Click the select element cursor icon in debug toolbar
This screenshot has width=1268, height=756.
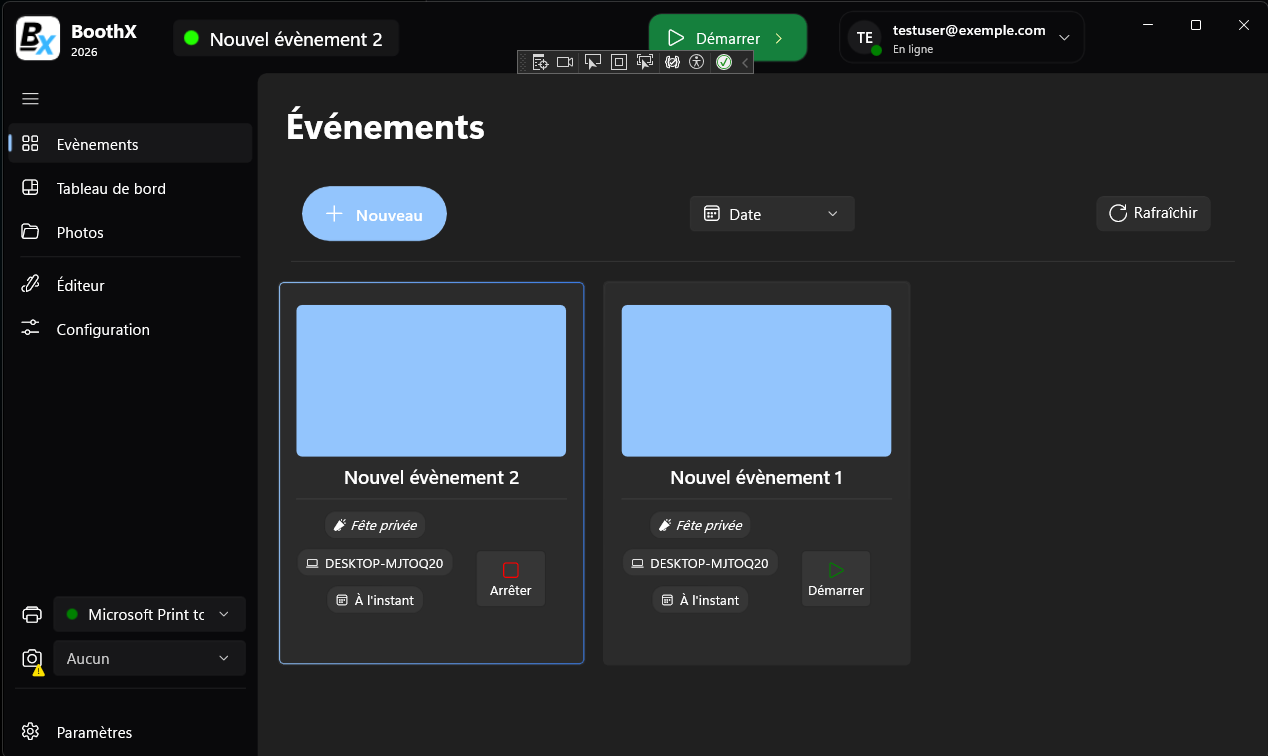click(592, 62)
